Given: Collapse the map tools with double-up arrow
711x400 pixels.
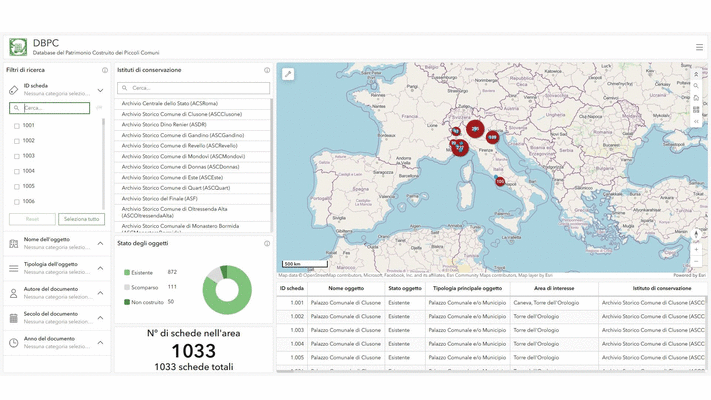Looking at the screenshot, I should [x=696, y=74].
